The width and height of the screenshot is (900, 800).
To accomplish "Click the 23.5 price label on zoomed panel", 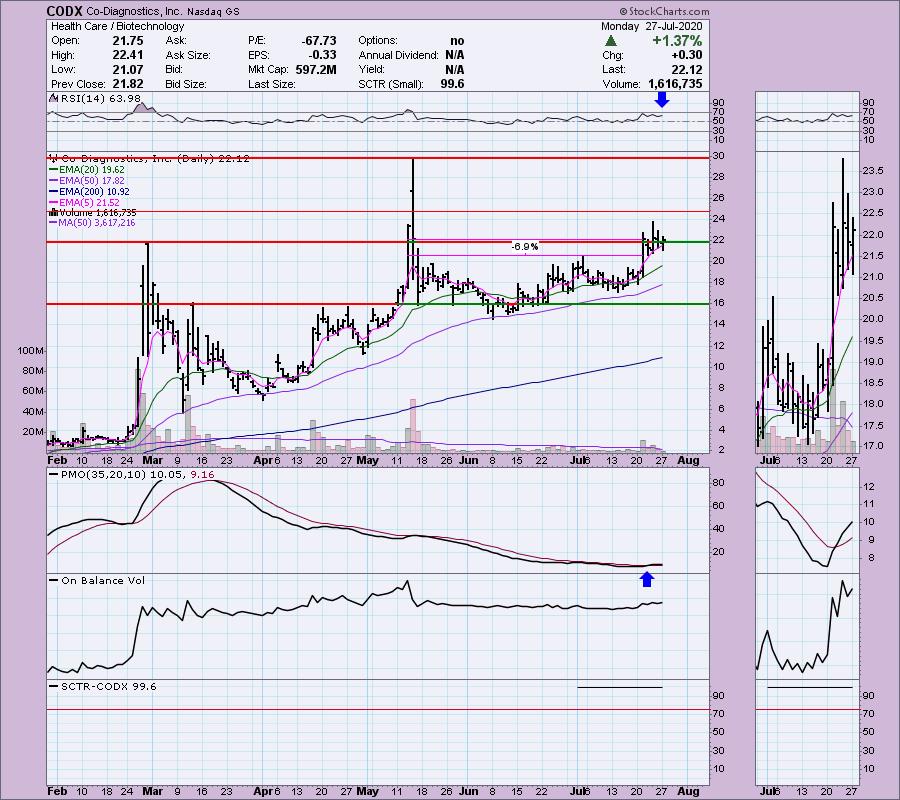I will click(872, 170).
